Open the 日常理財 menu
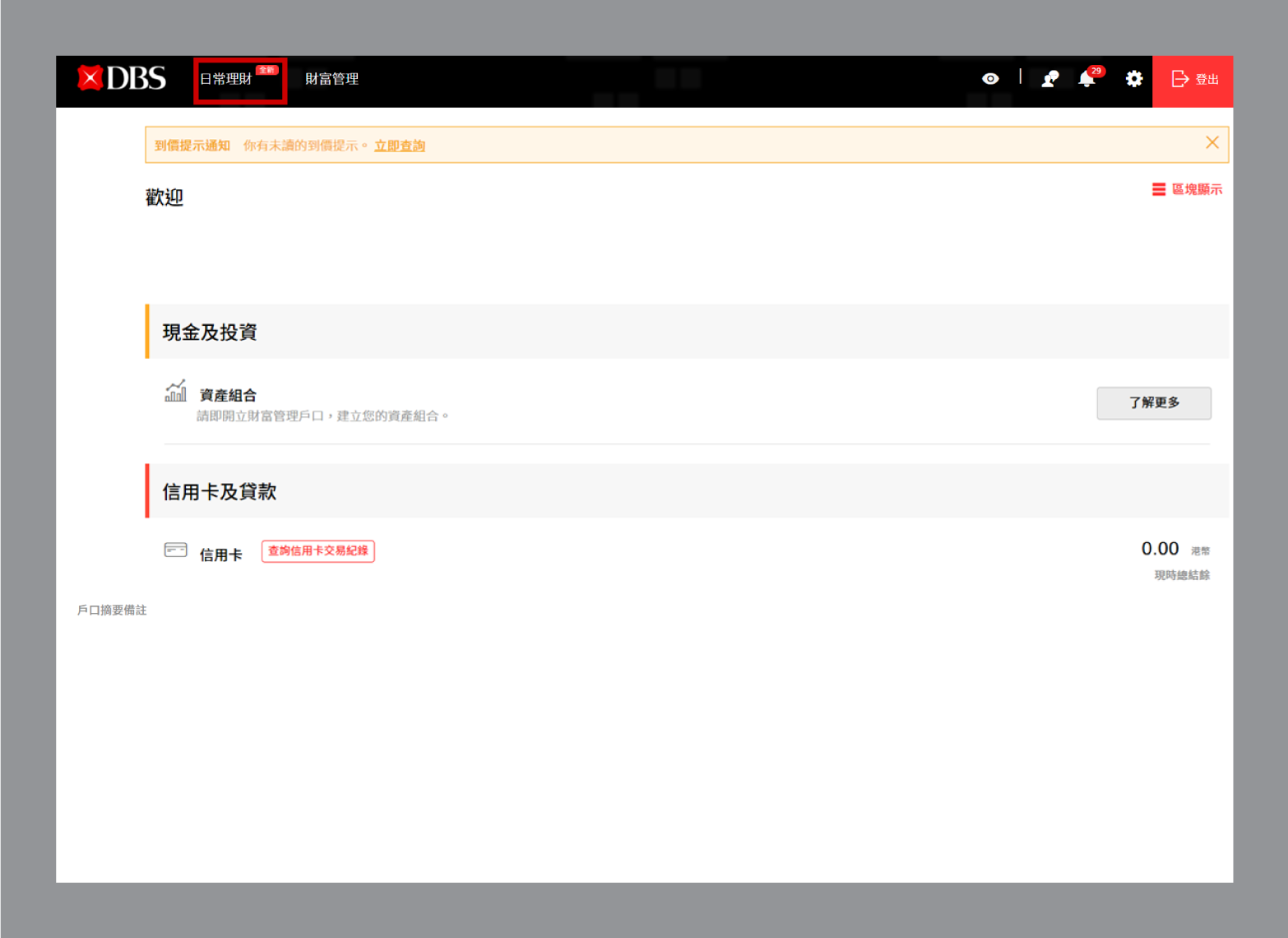1288x938 pixels. pos(226,80)
